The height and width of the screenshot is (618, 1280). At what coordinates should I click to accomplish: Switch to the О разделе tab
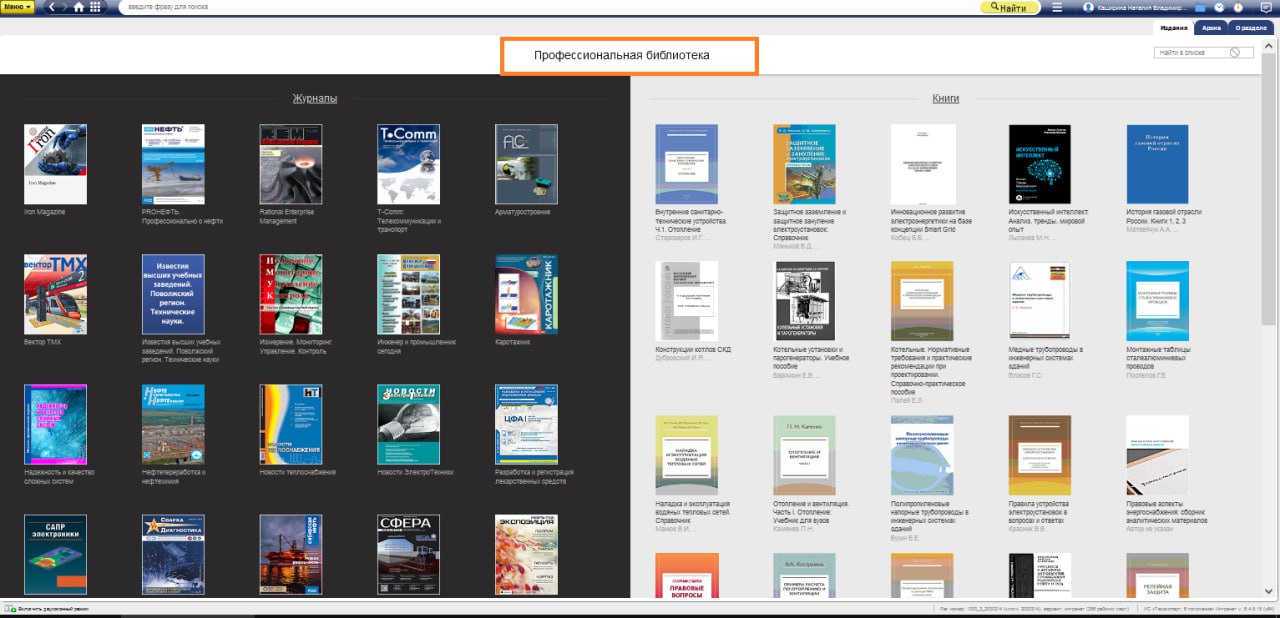point(1251,28)
